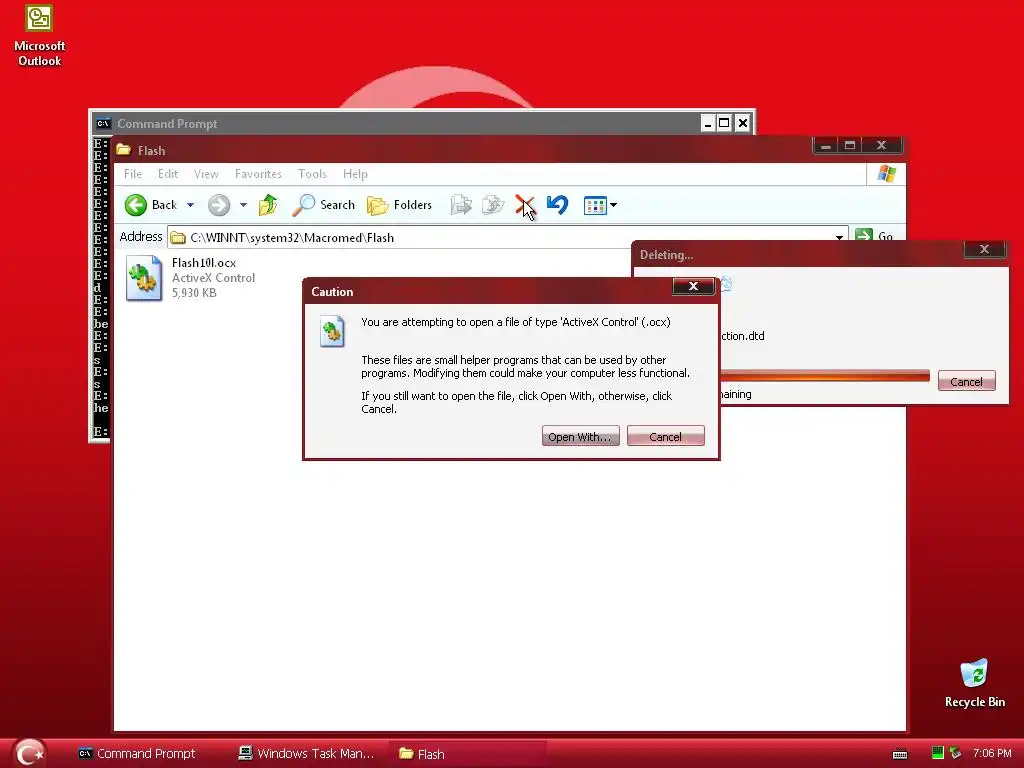Click the network tray icon near clock

coord(955,753)
